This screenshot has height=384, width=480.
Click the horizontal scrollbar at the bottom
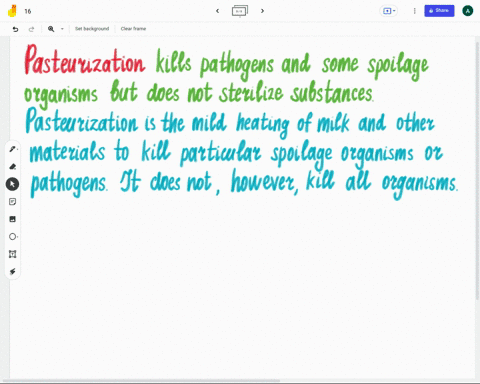(142, 381)
